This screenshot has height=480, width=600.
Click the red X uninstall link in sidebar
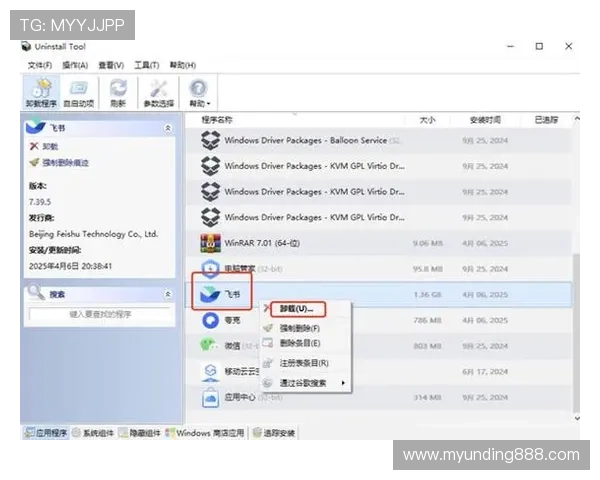(43, 146)
